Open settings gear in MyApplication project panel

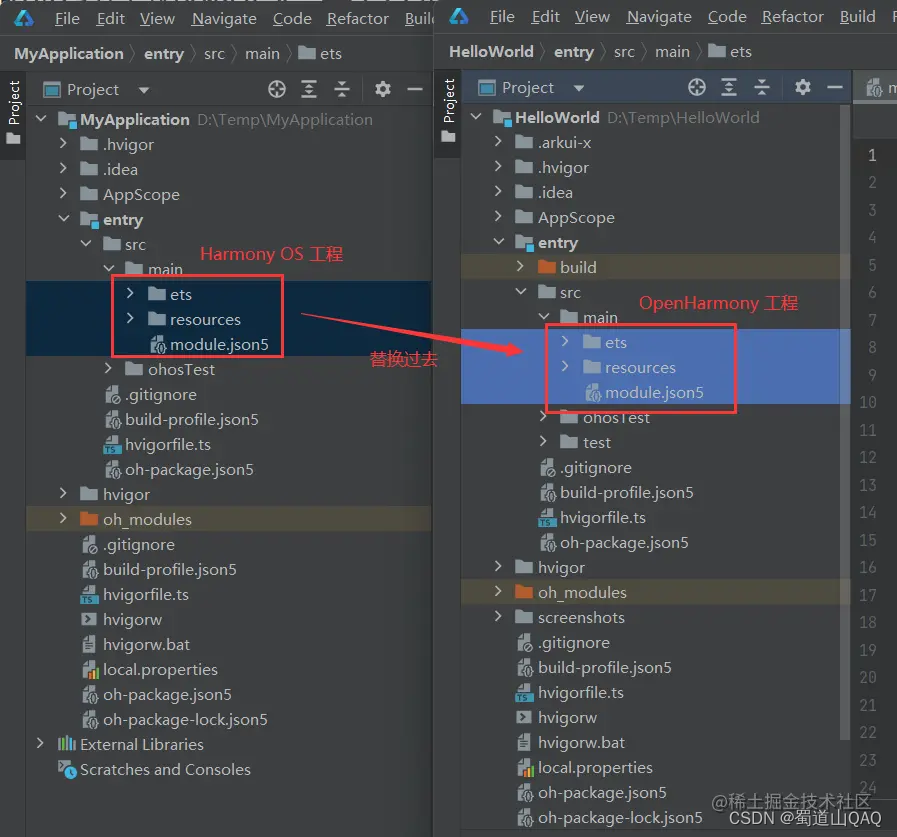pyautogui.click(x=383, y=89)
